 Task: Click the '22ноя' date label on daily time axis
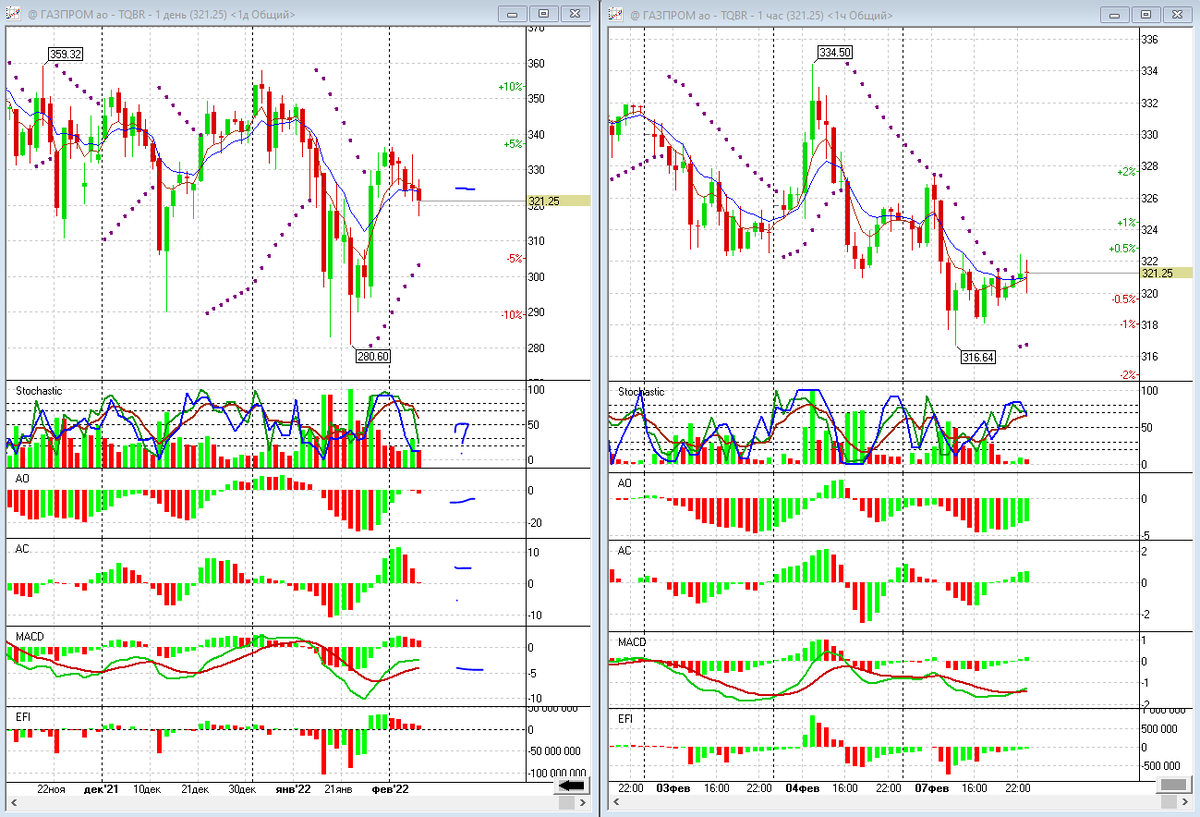pyautogui.click(x=52, y=789)
